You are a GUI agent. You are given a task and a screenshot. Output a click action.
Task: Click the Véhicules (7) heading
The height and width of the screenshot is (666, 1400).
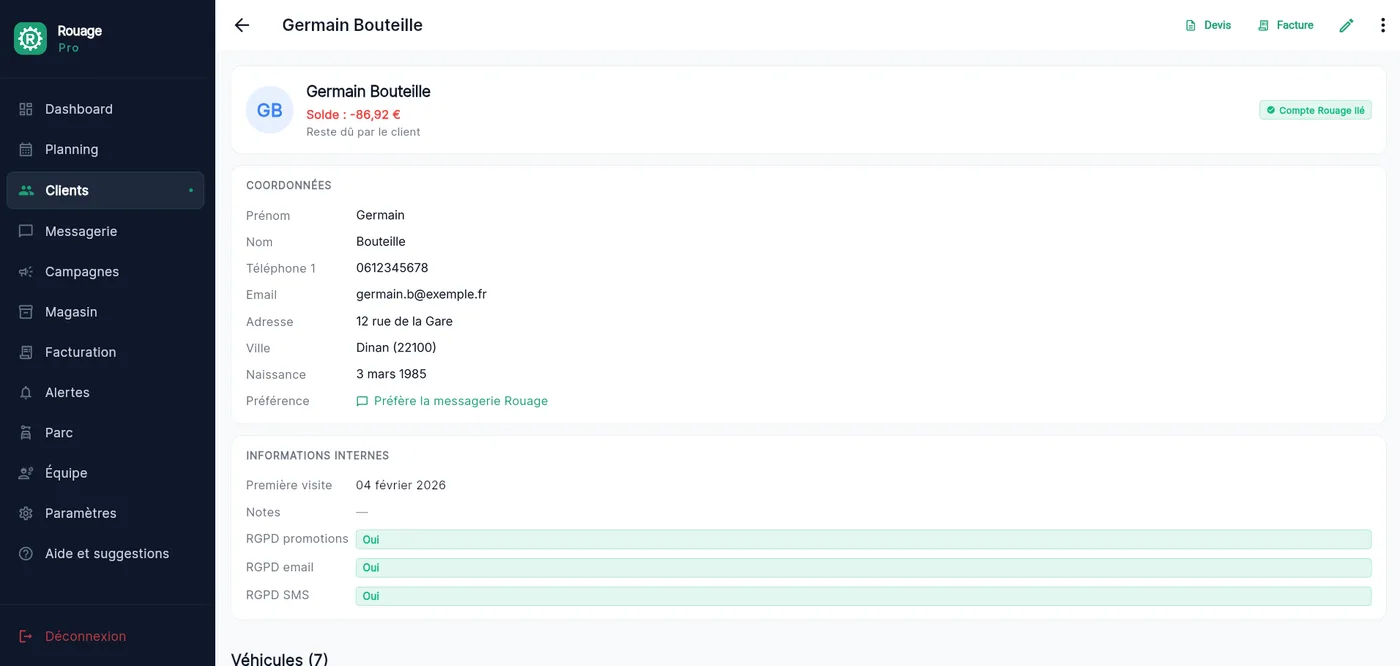(279, 659)
